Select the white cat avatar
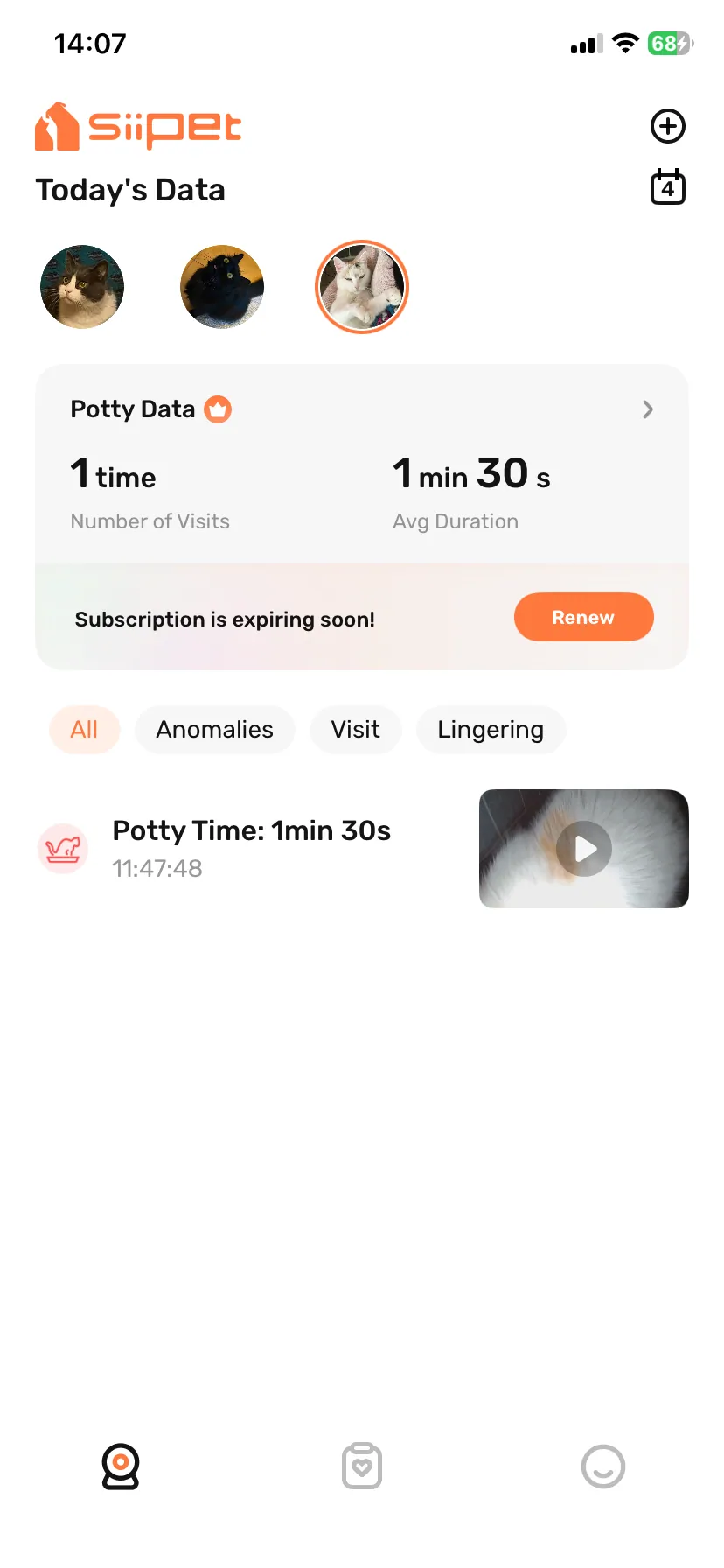Viewport: 724px width, 1568px height. (x=362, y=287)
